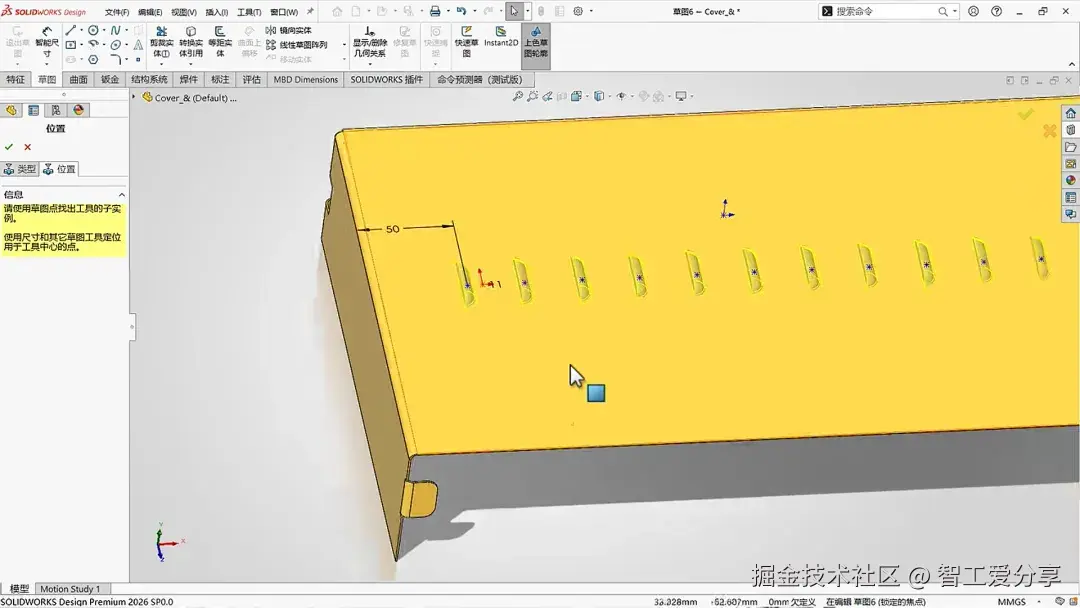Image resolution: width=1080 pixels, height=608 pixels.
Task: Click Zoom to Fit in heads-up toolbar
Action: pos(518,96)
